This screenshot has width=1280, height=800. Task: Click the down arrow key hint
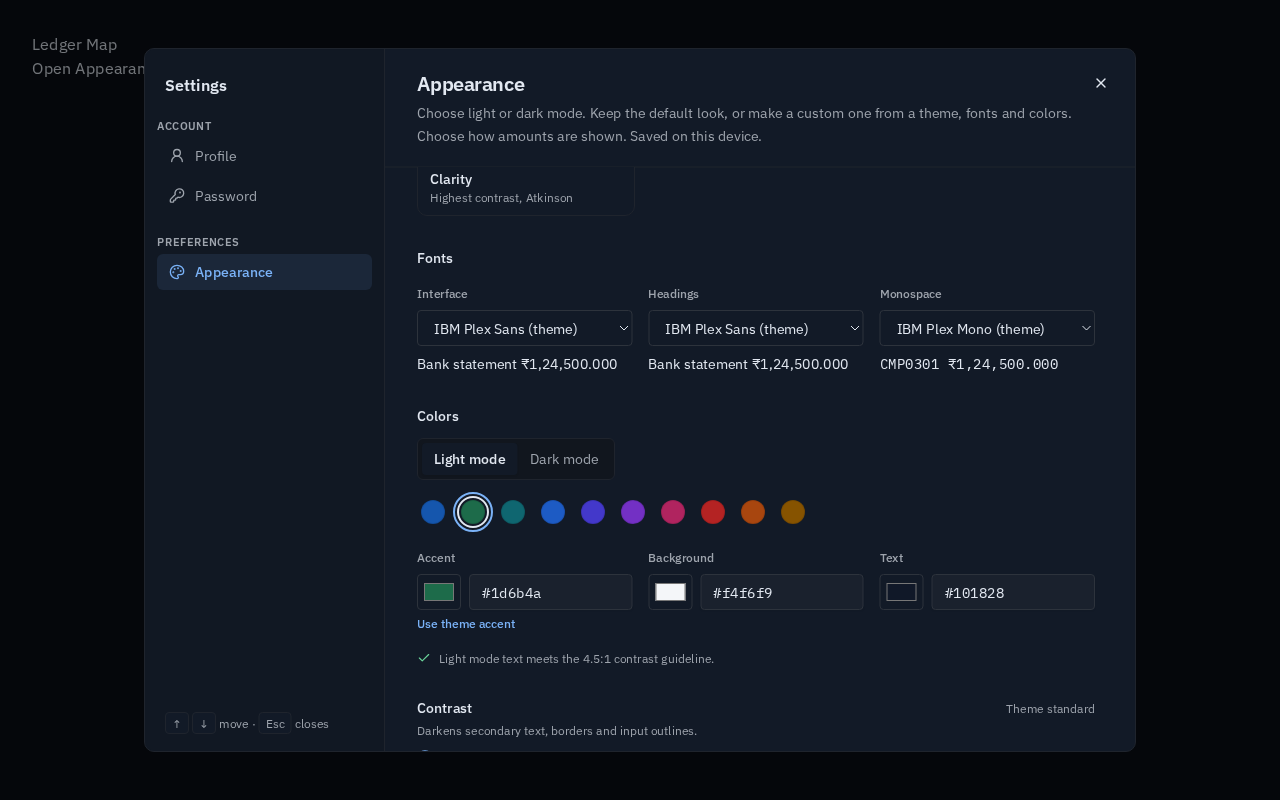204,723
